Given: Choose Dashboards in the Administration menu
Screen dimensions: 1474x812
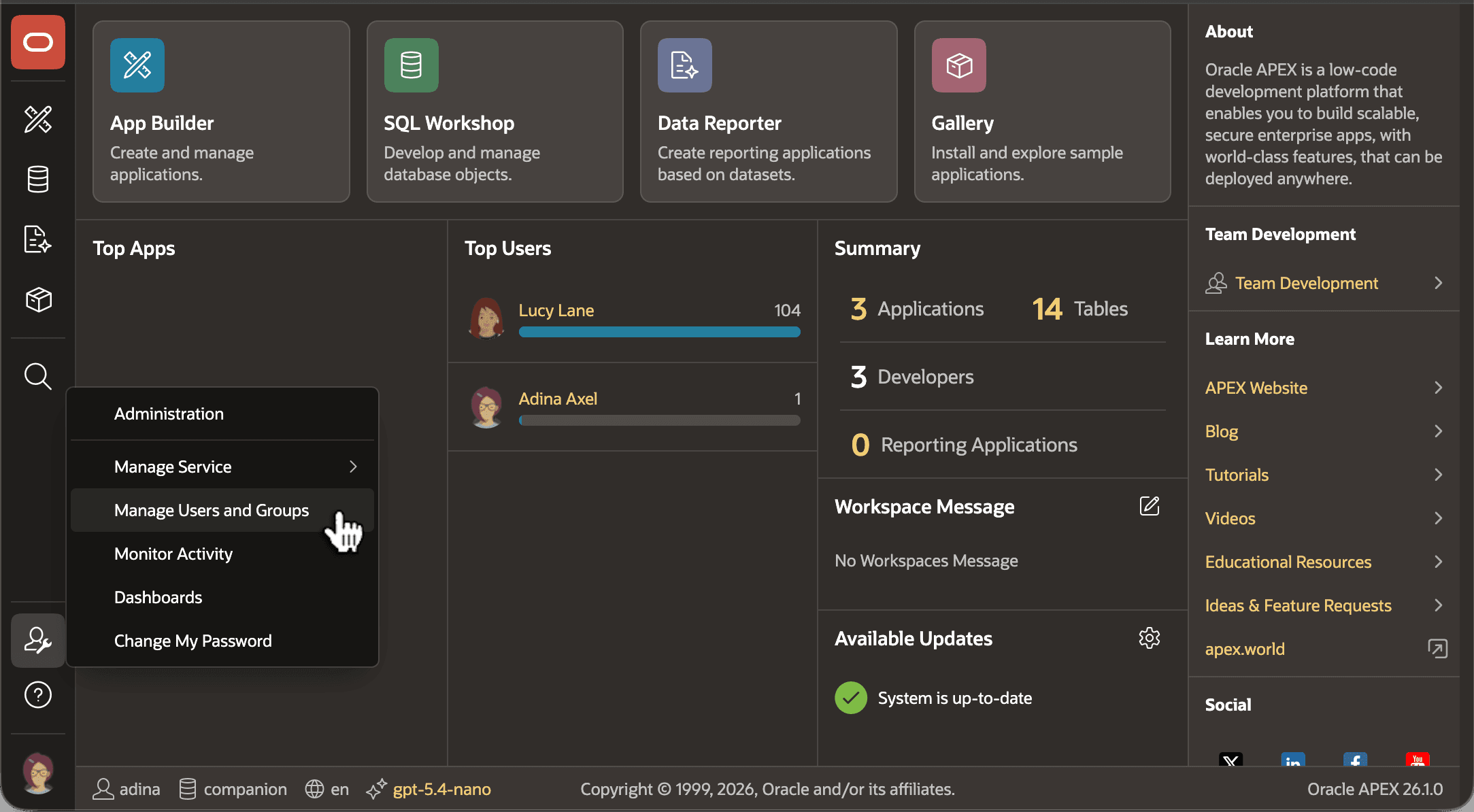Looking at the screenshot, I should 222,597.
